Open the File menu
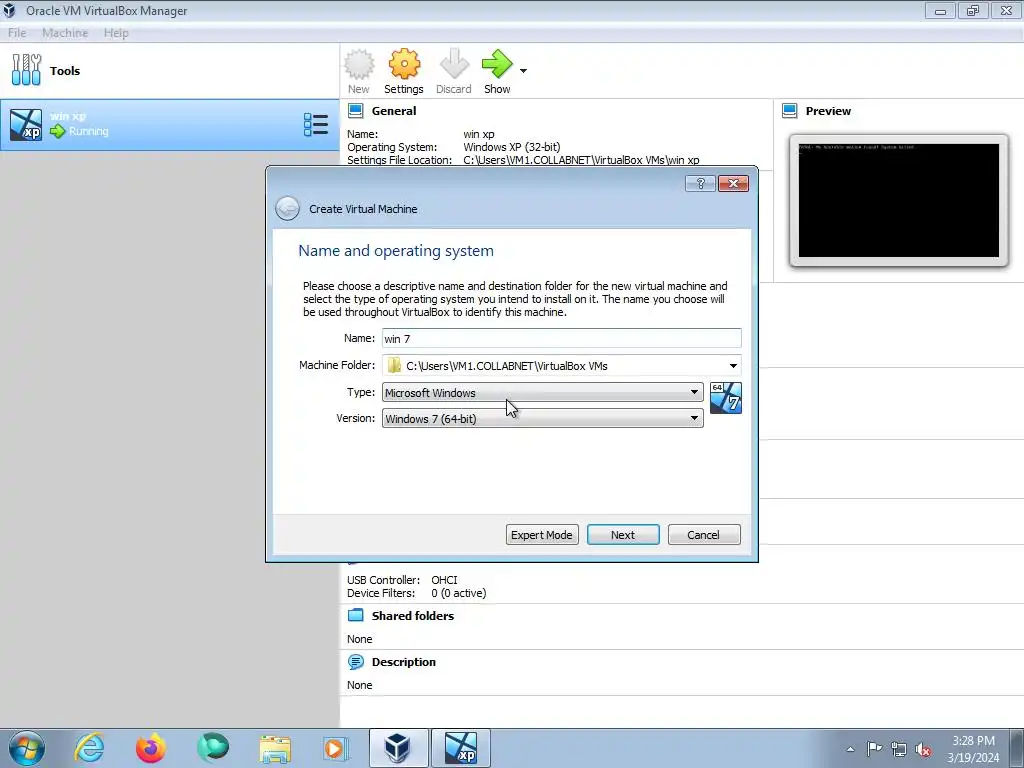Screen dimensions: 1024x768 click(x=17, y=33)
